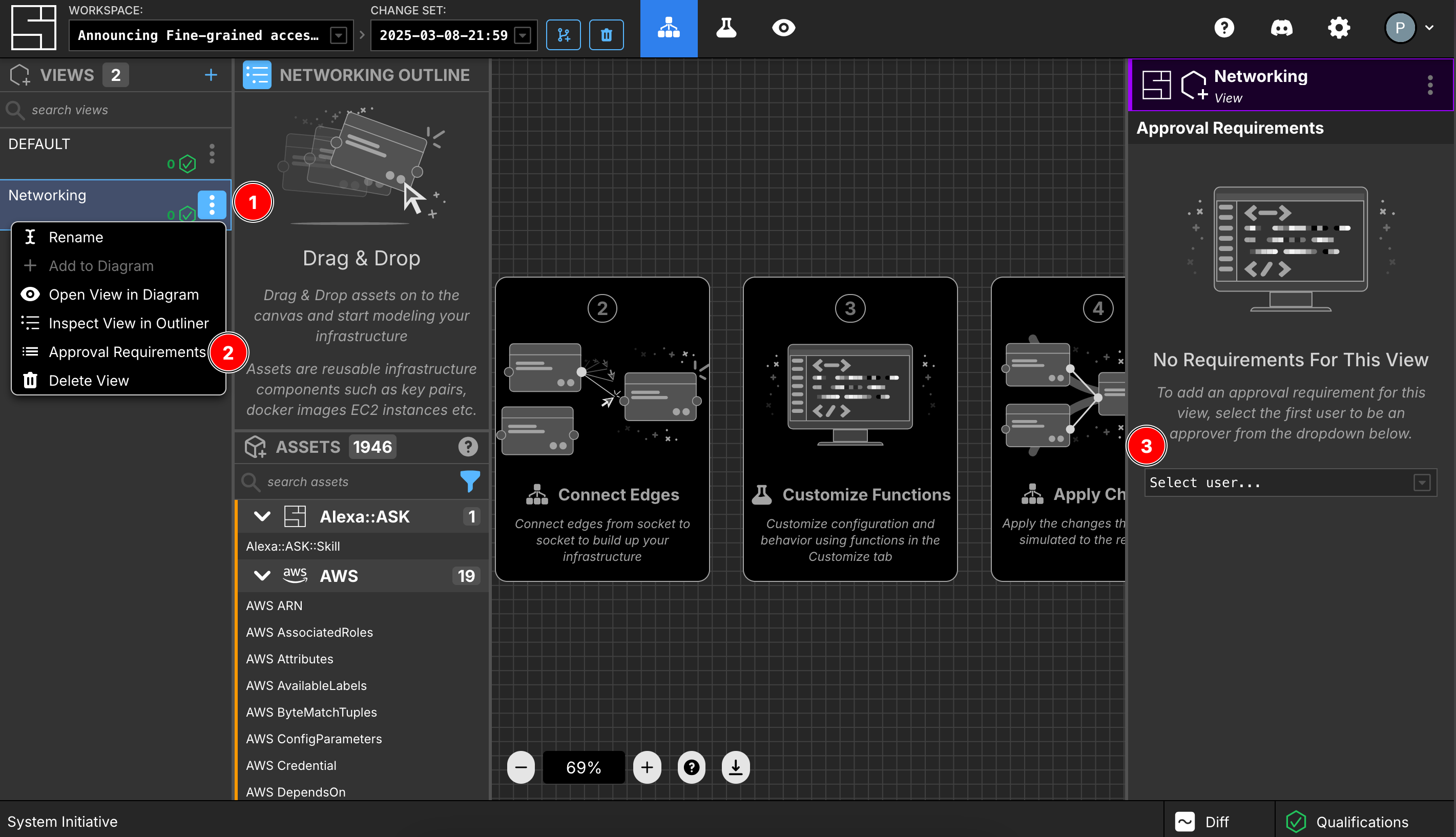
Task: Click the Alexa::ASK category logo icon
Action: click(x=295, y=516)
